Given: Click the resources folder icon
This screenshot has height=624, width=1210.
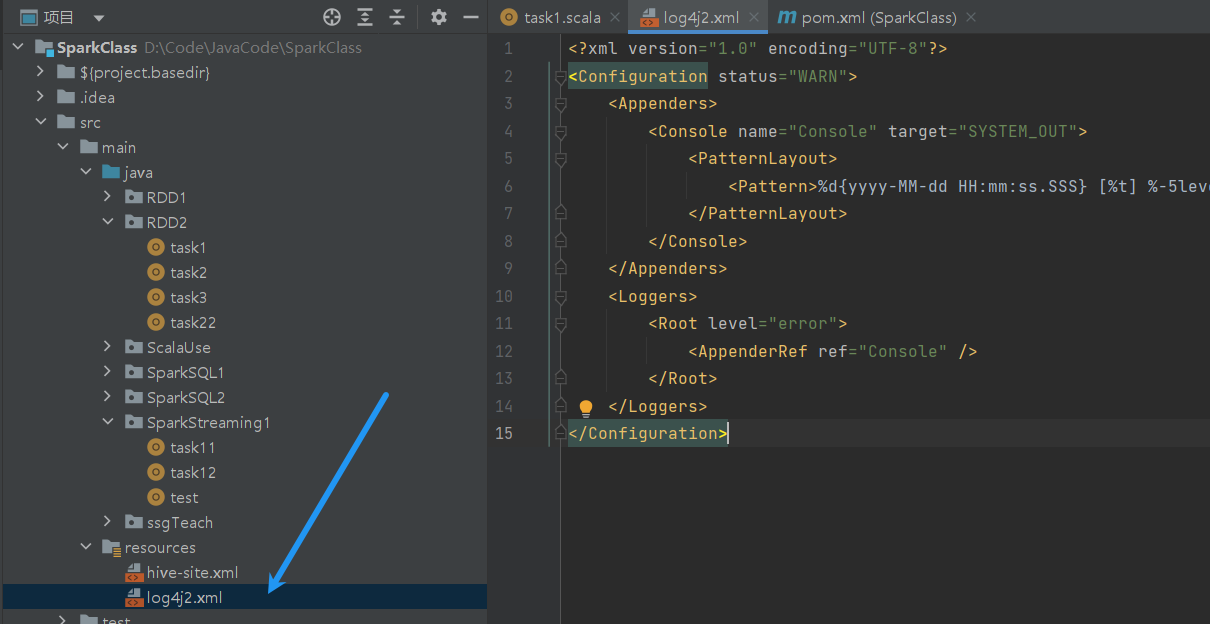Looking at the screenshot, I should (111, 547).
